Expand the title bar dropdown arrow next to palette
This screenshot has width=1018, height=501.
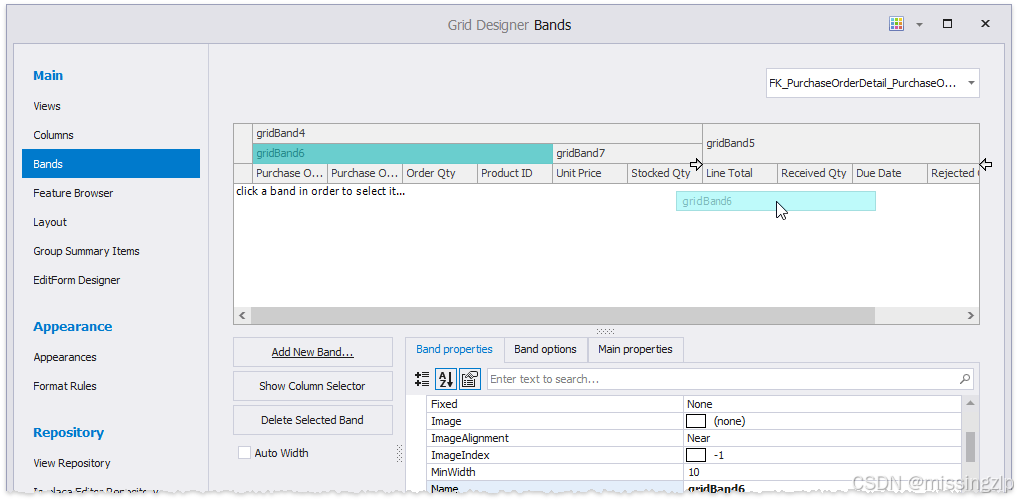(x=919, y=25)
